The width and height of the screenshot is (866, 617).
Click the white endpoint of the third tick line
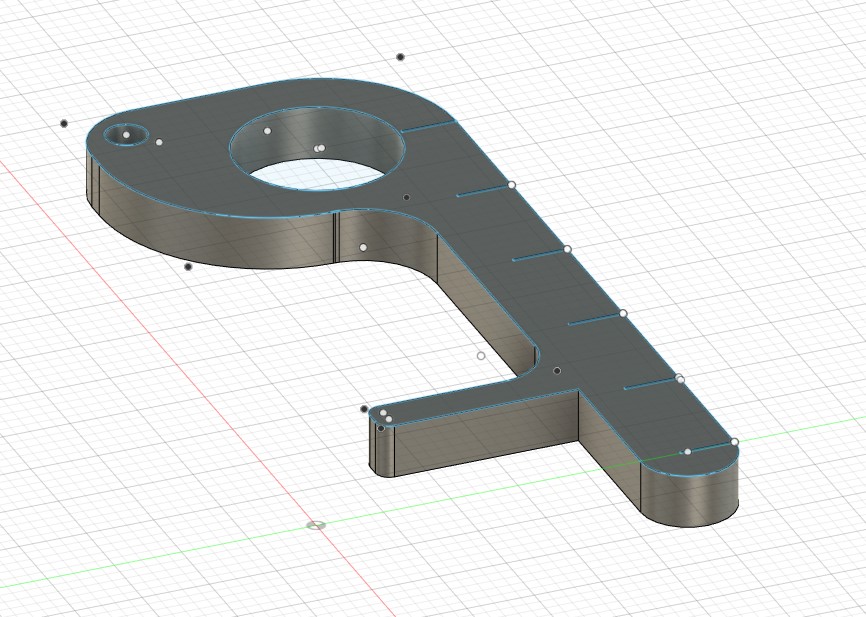(x=567, y=249)
